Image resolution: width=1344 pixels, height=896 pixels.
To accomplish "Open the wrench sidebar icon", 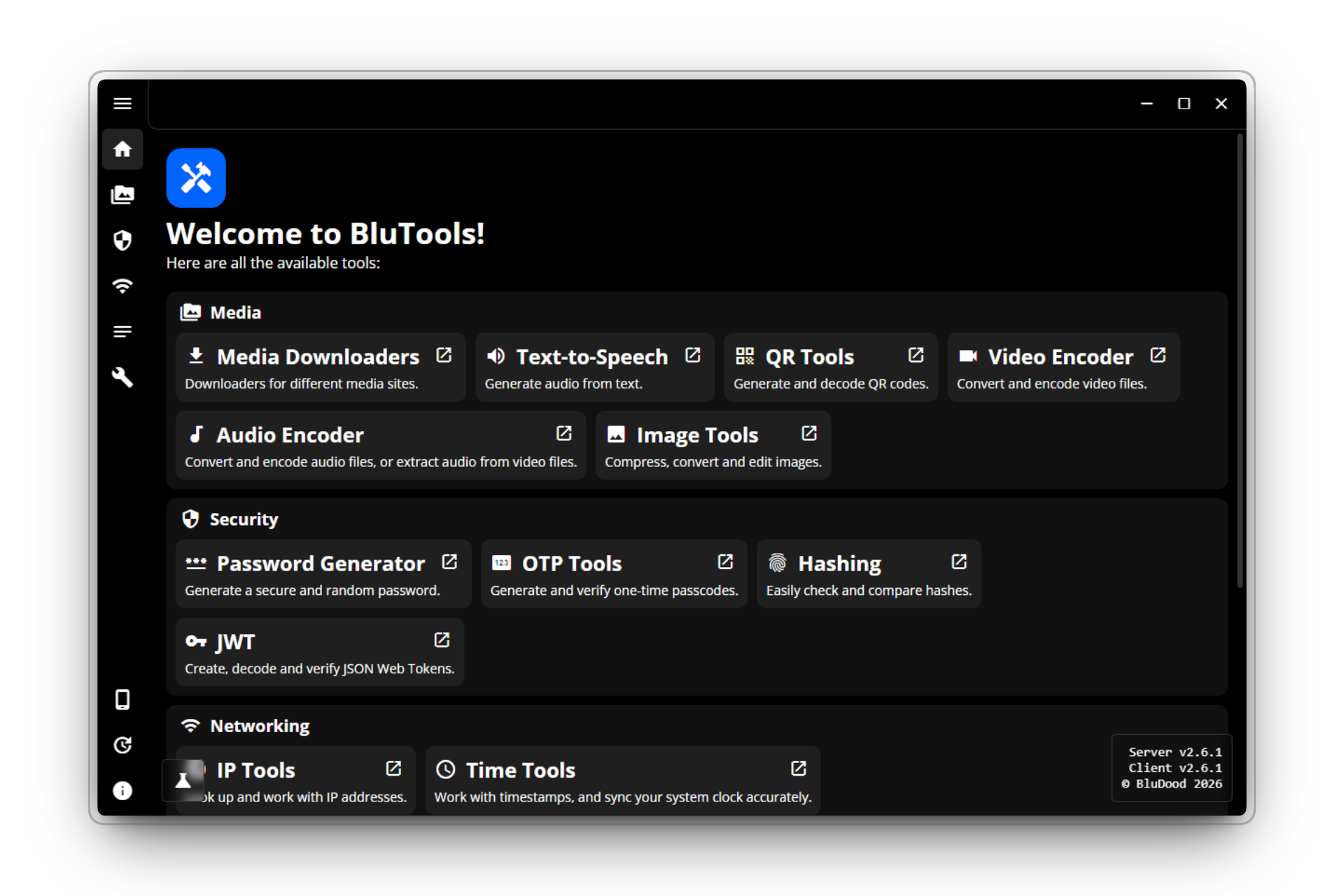I will [x=122, y=377].
